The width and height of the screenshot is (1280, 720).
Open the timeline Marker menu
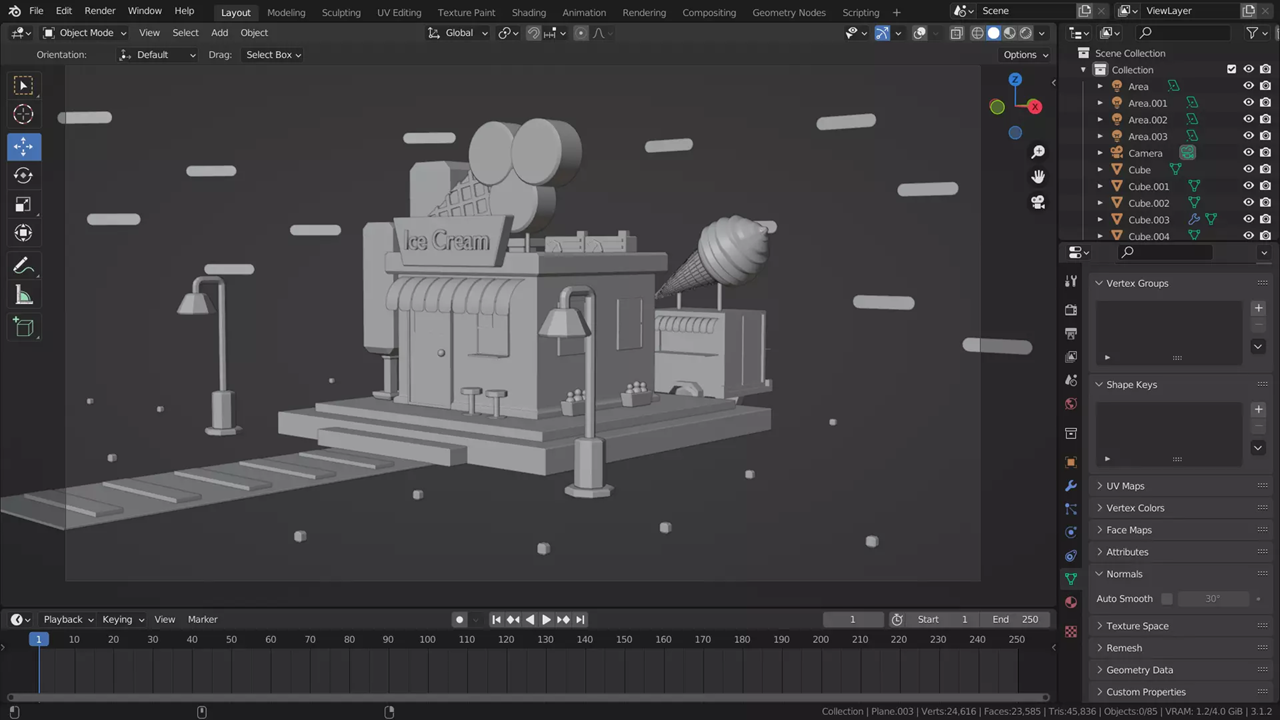coord(203,620)
